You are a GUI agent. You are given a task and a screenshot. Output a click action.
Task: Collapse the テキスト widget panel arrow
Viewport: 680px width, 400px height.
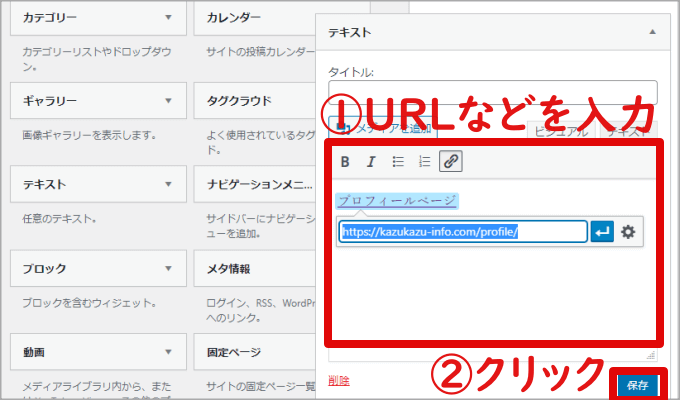coord(652,32)
